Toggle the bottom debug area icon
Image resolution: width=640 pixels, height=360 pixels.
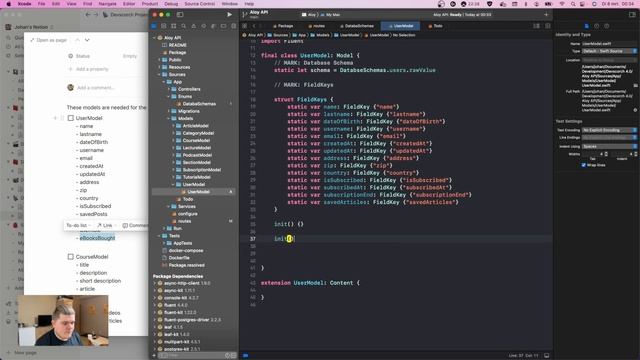[547, 356]
